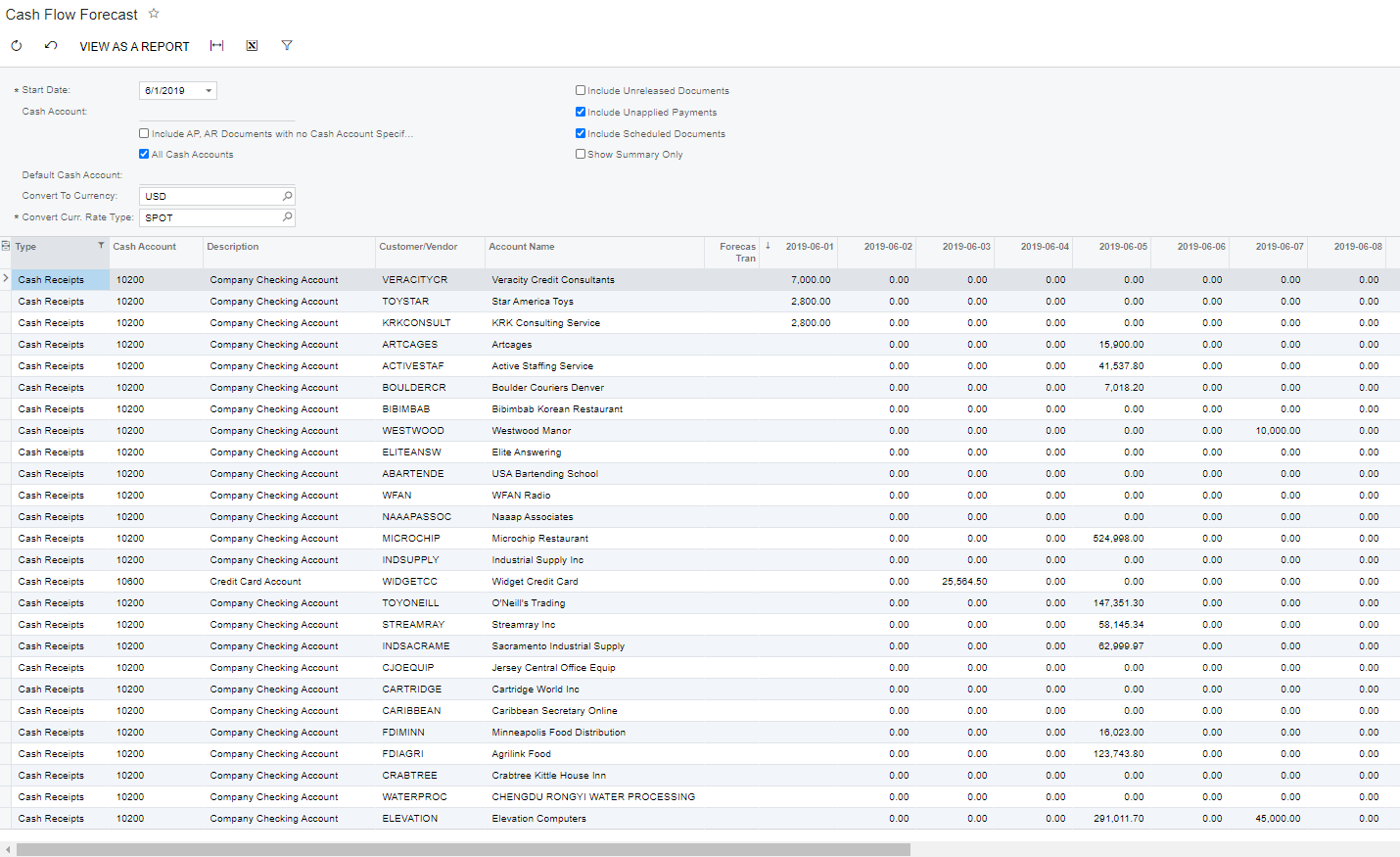Select Jersey Central Office Equip cell

click(x=594, y=668)
